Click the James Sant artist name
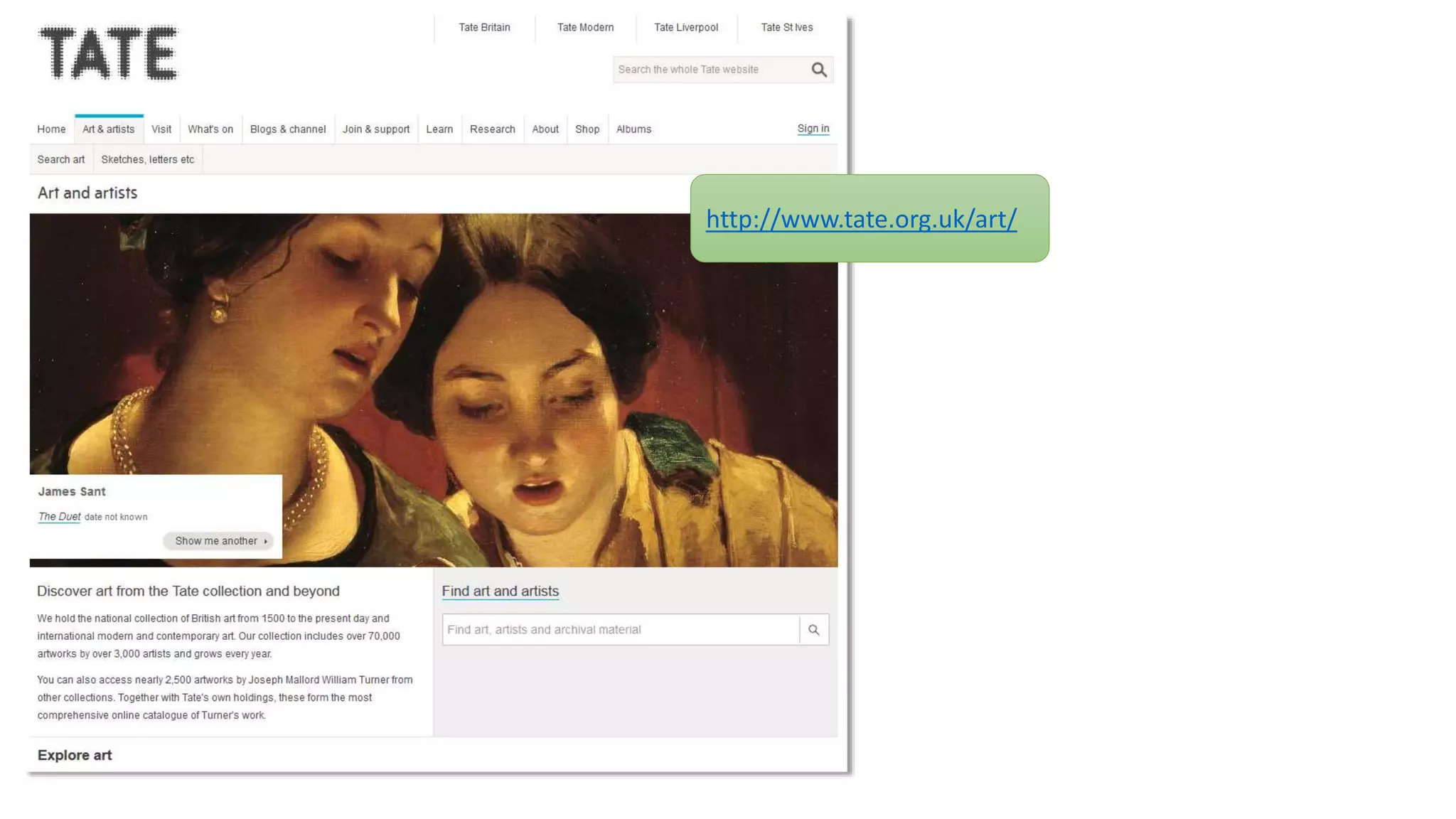Image resolution: width=1456 pixels, height=819 pixels. 72,492
